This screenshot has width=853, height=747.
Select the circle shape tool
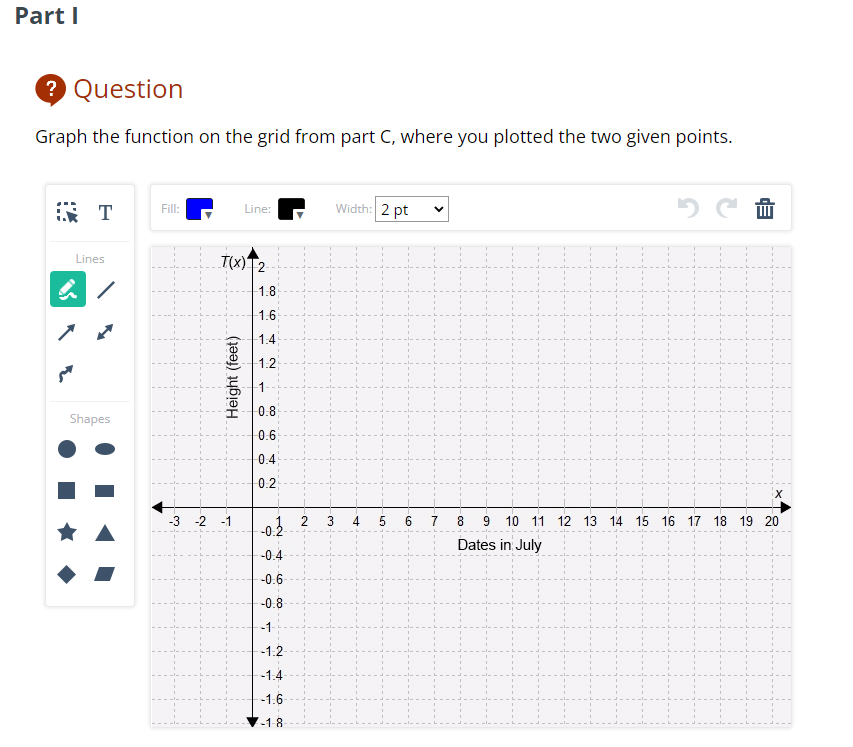[x=66, y=449]
